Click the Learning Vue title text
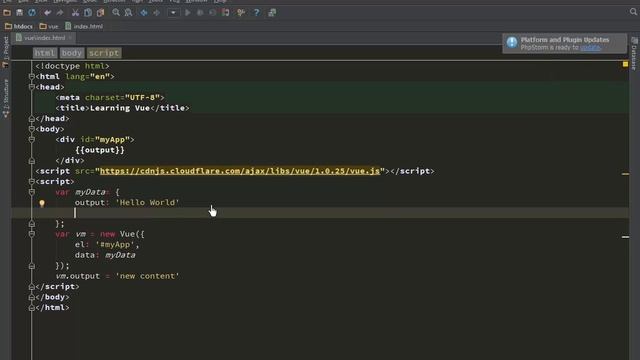640x360 pixels. click(x=120, y=108)
